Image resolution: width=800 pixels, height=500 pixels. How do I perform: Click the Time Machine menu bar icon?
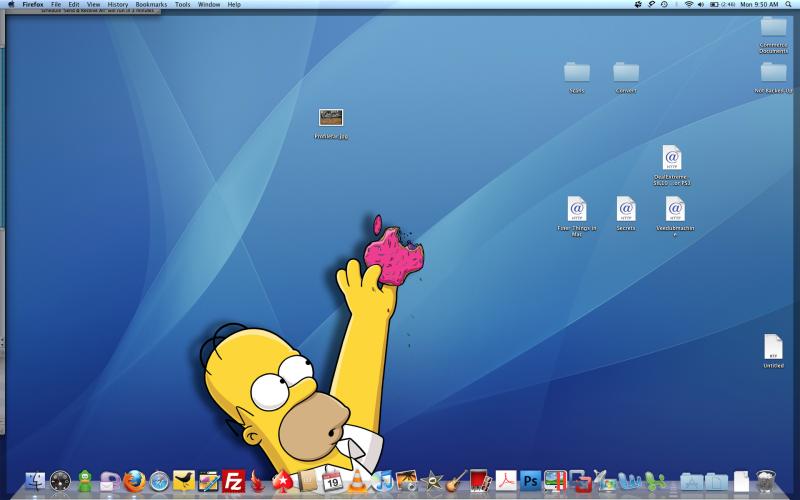[x=664, y=4]
